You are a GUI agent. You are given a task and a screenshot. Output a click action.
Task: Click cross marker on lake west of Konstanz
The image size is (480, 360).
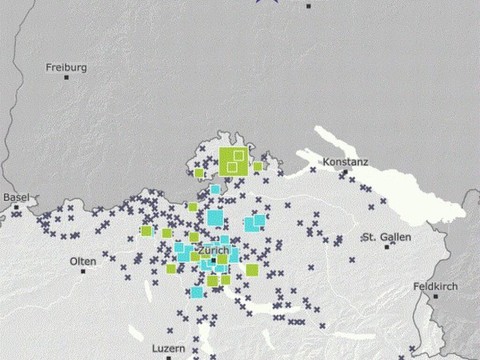(313, 170)
